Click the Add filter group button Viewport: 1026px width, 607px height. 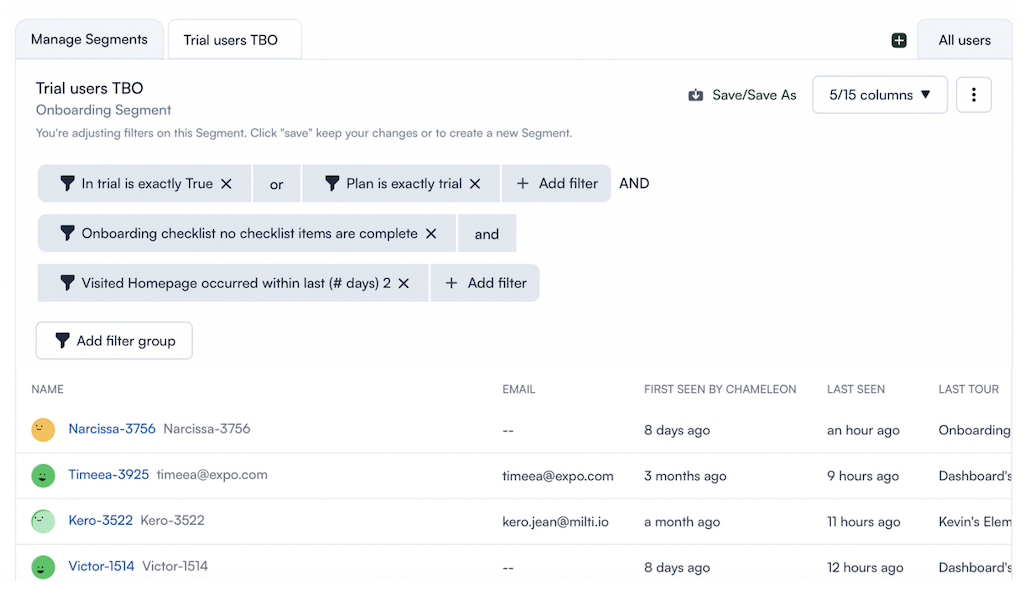(114, 341)
